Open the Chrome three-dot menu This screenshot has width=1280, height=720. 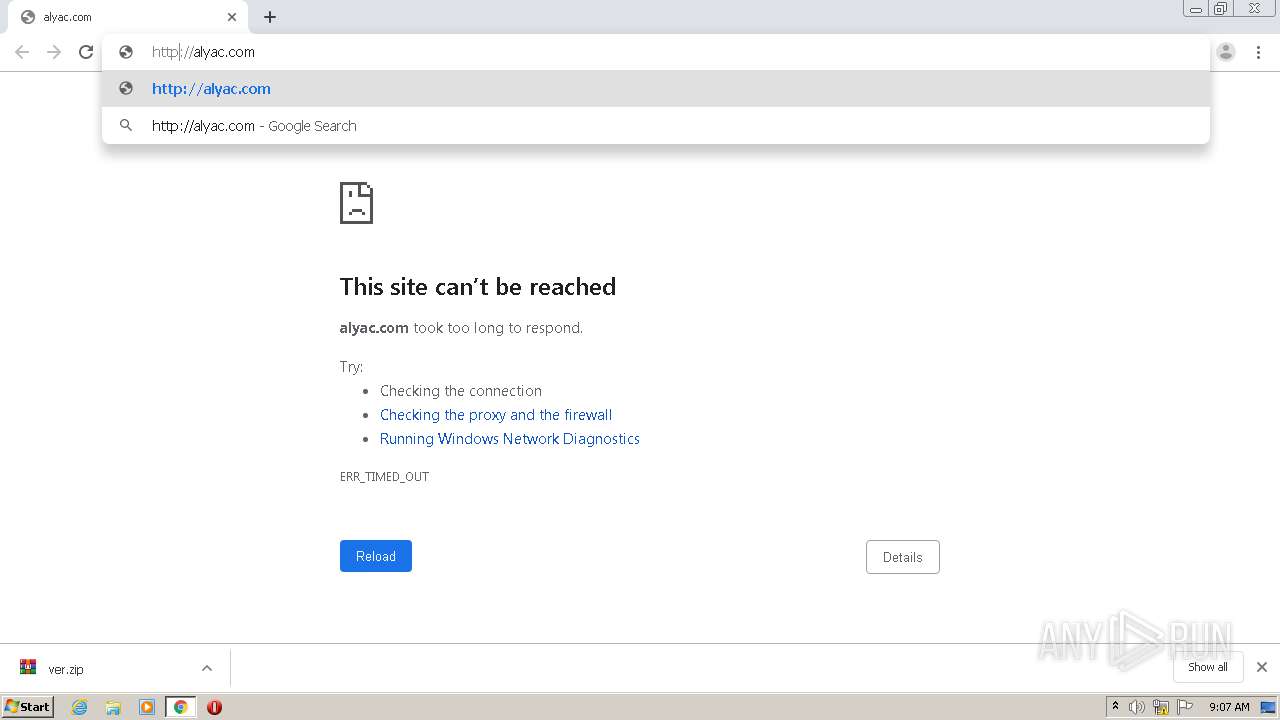click(1258, 52)
